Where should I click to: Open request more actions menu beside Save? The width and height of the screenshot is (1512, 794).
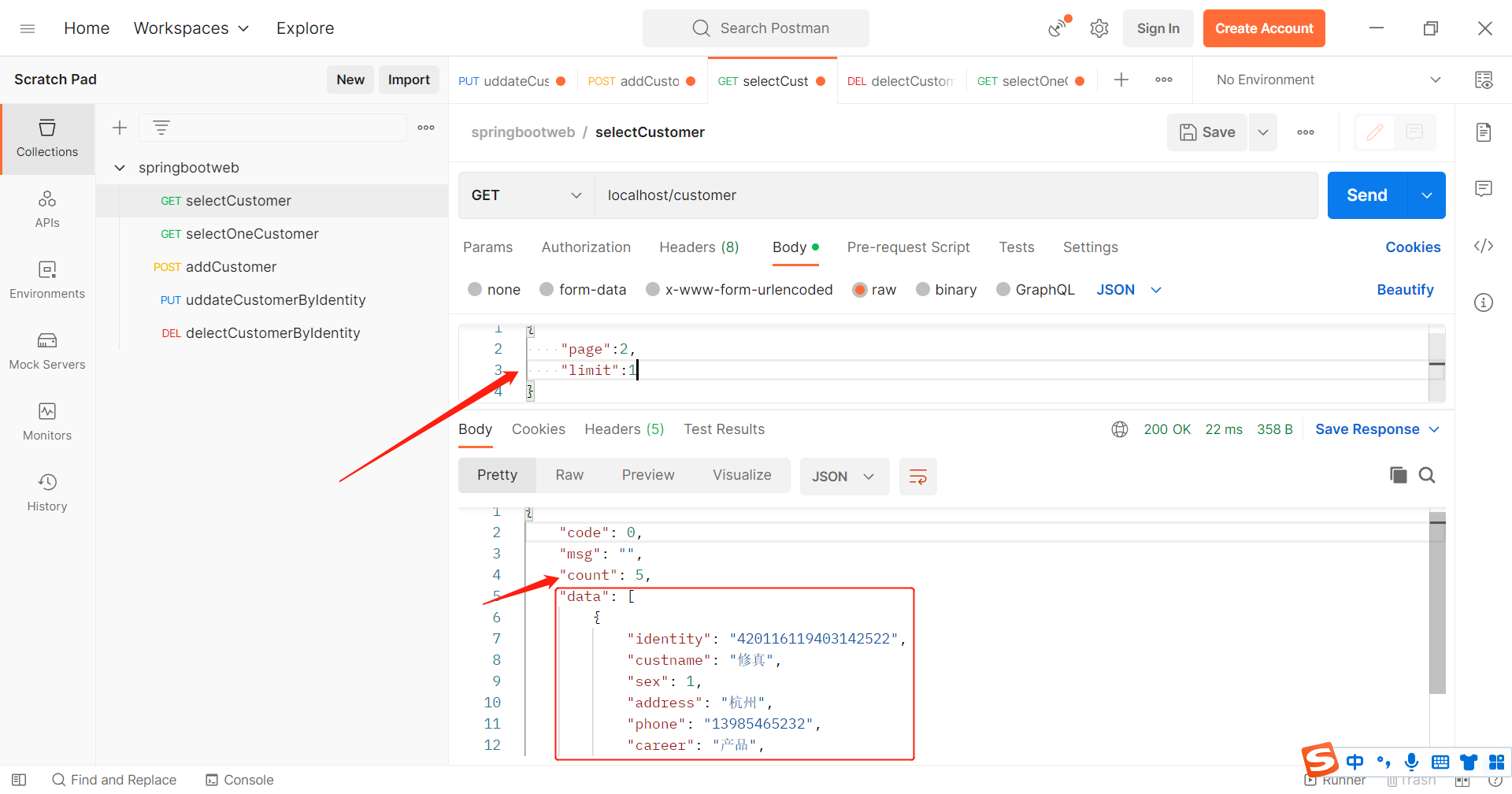tap(1306, 132)
